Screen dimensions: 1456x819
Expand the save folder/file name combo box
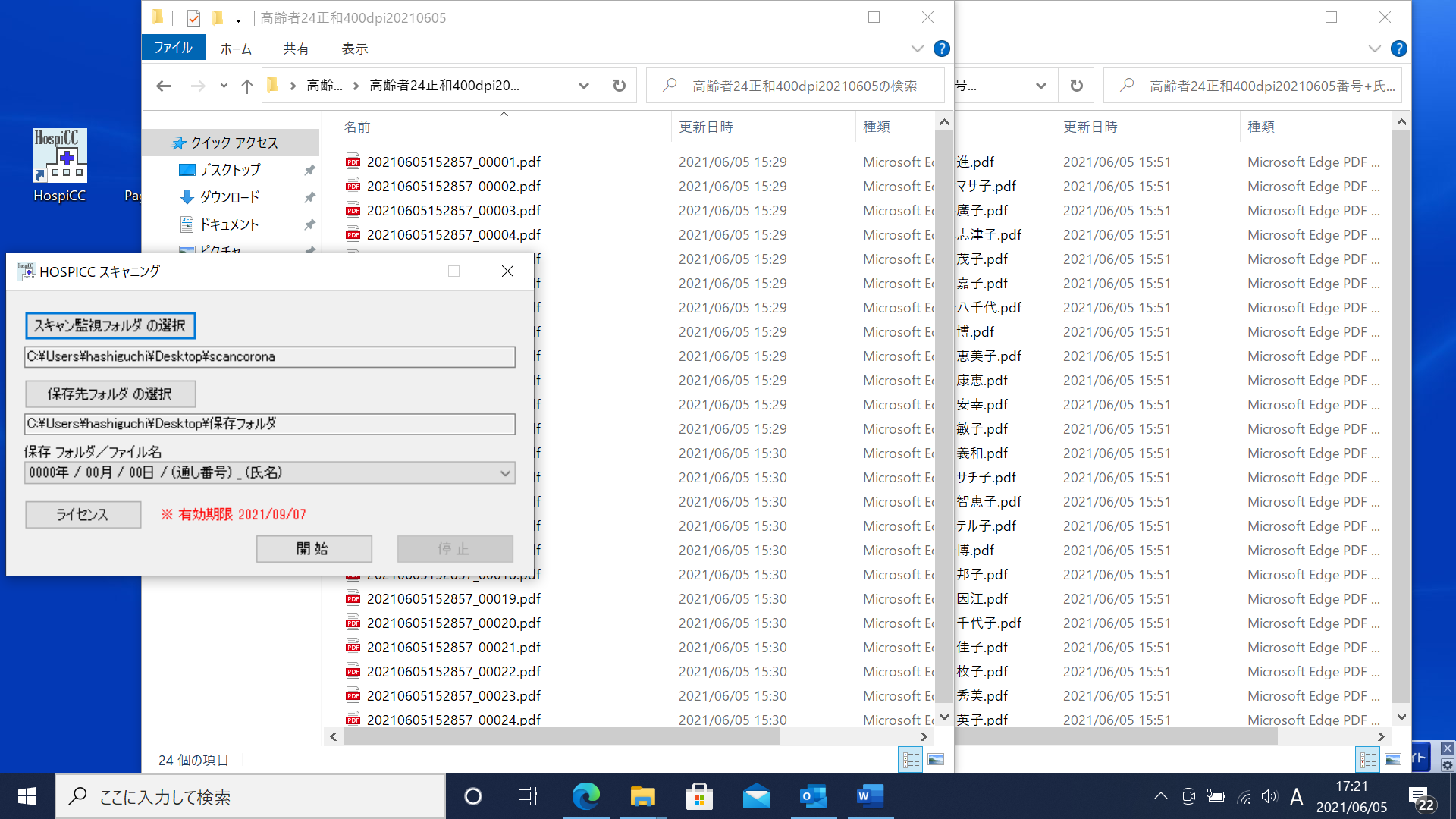point(505,473)
